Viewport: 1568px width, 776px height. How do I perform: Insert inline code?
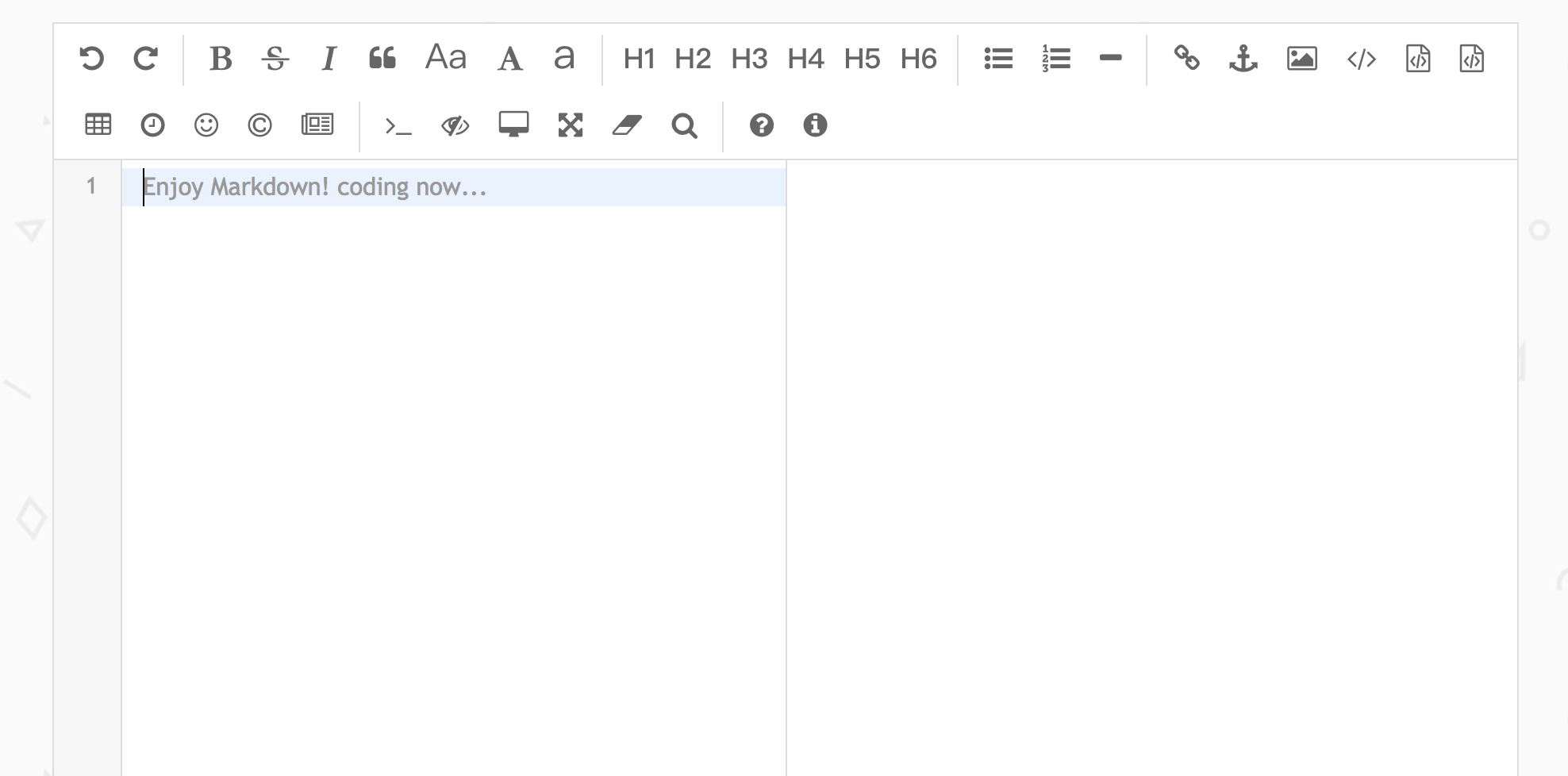[x=1362, y=59]
